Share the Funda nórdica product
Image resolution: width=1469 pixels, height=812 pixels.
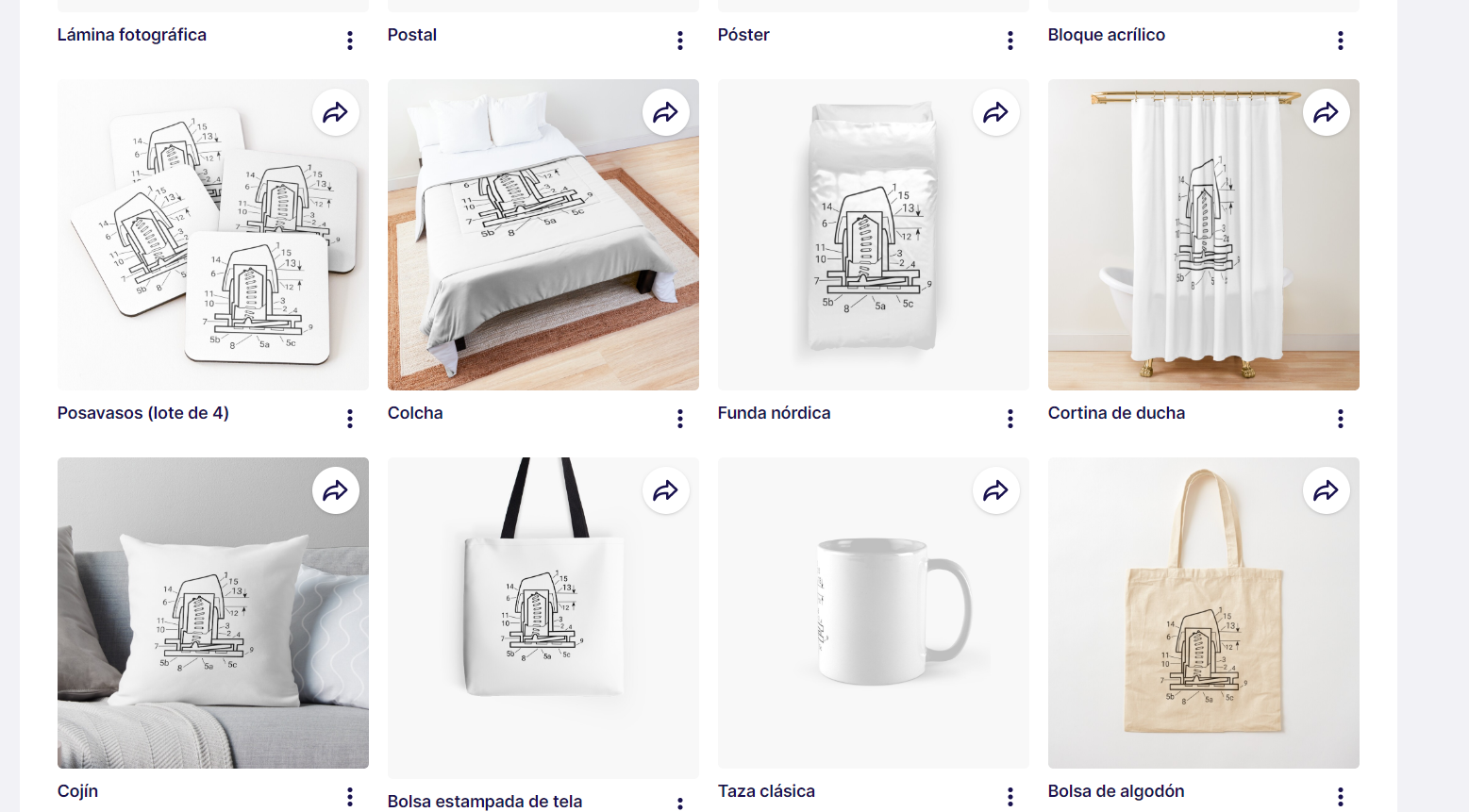pyautogui.click(x=996, y=113)
